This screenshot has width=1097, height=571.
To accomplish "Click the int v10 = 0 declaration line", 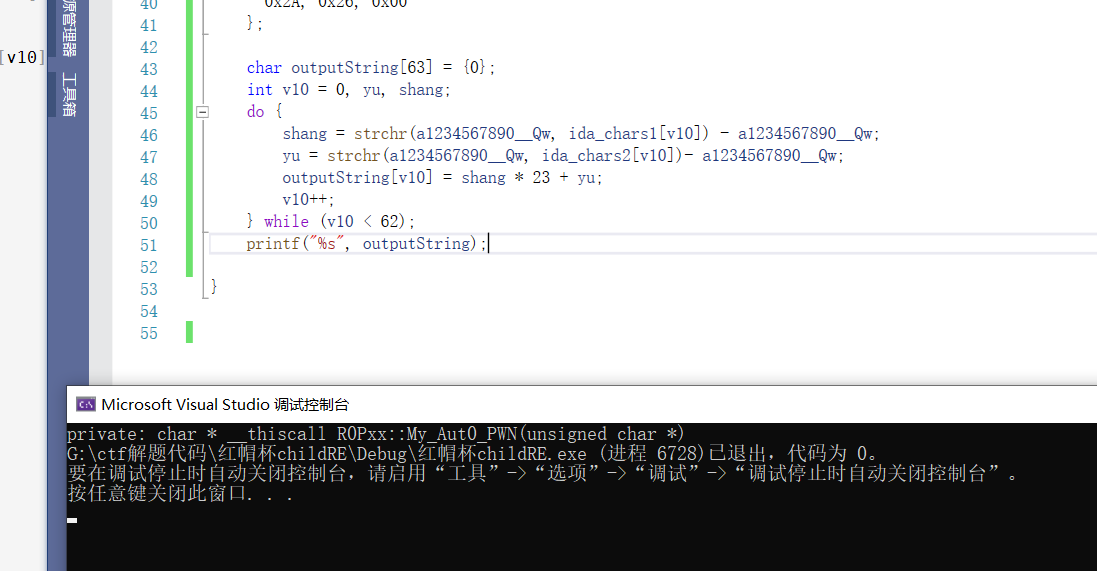I will (348, 90).
